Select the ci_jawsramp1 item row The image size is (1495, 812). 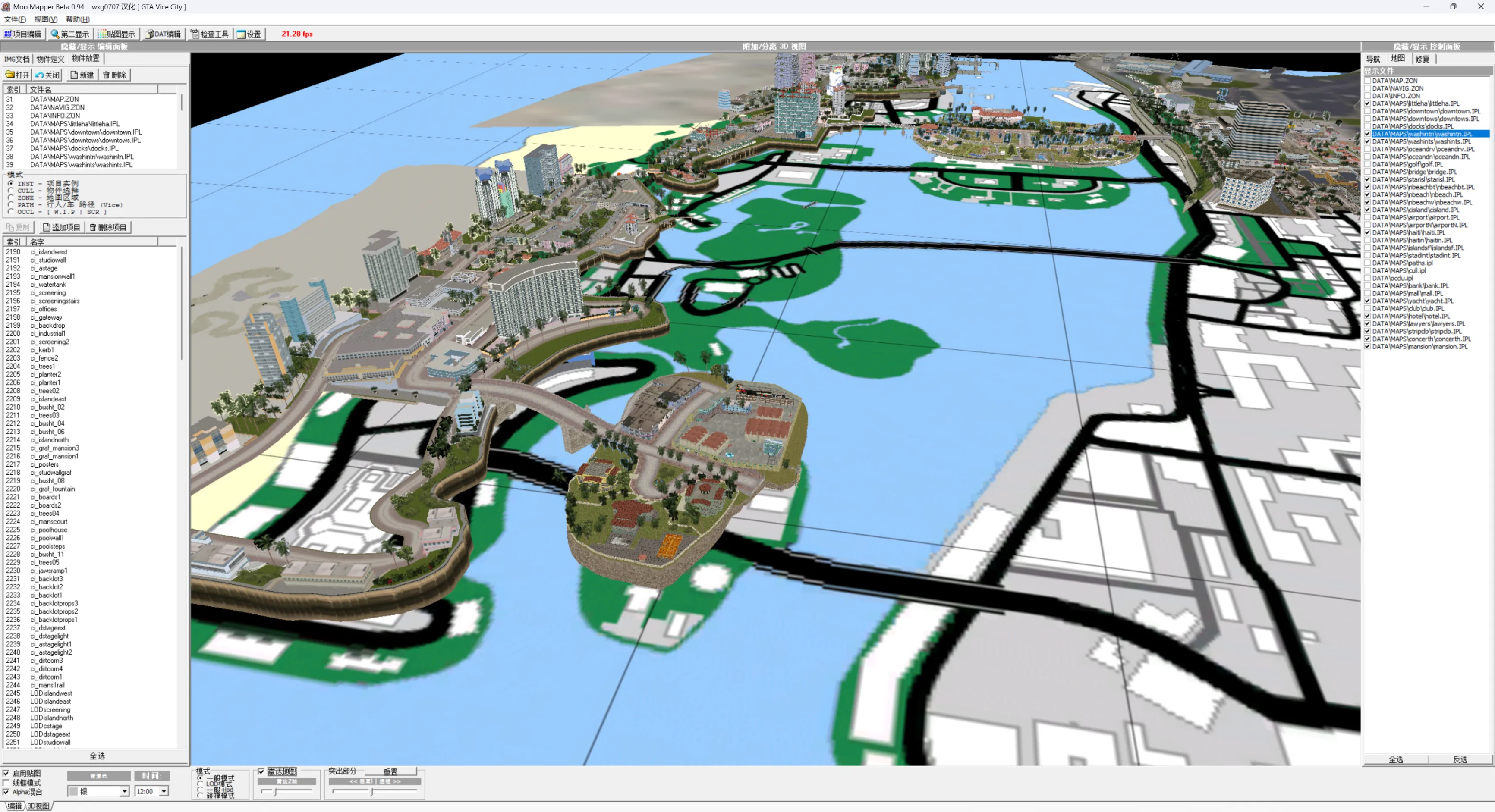click(49, 571)
